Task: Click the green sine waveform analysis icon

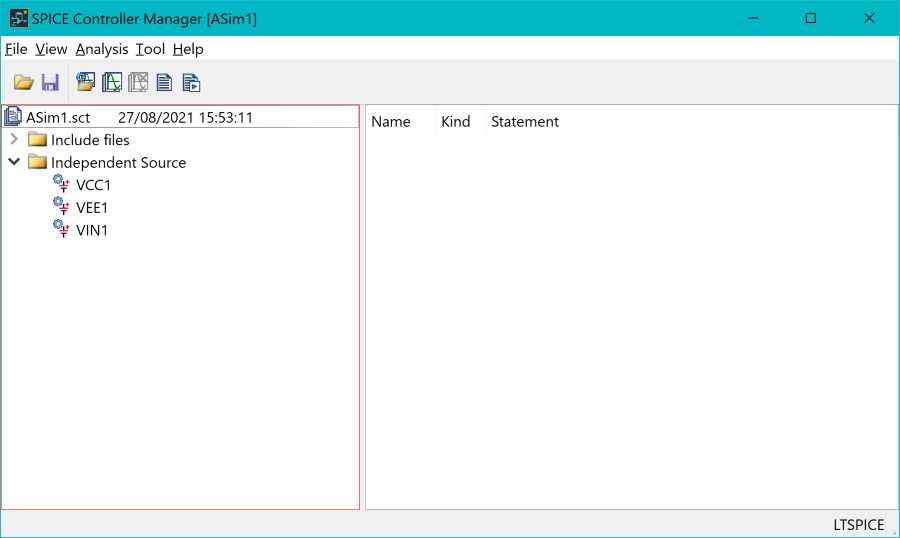Action: (x=112, y=82)
